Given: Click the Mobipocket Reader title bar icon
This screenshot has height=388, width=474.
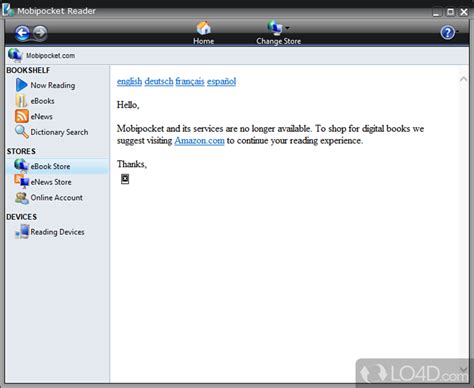Looking at the screenshot, I should click(x=8, y=10).
